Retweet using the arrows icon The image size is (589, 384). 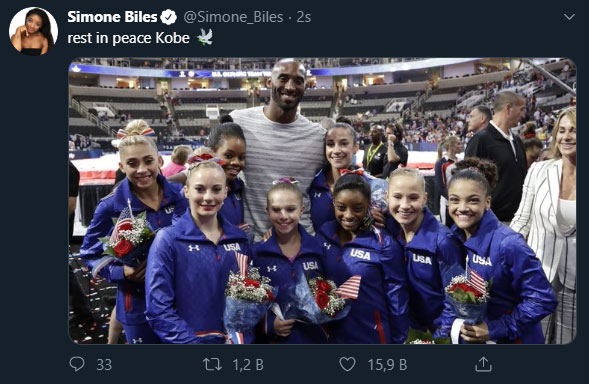click(213, 364)
